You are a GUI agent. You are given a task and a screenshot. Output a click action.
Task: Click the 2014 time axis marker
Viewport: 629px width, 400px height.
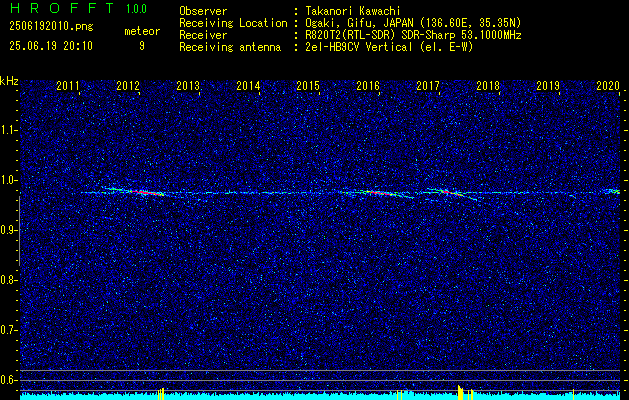pyautogui.click(x=248, y=85)
